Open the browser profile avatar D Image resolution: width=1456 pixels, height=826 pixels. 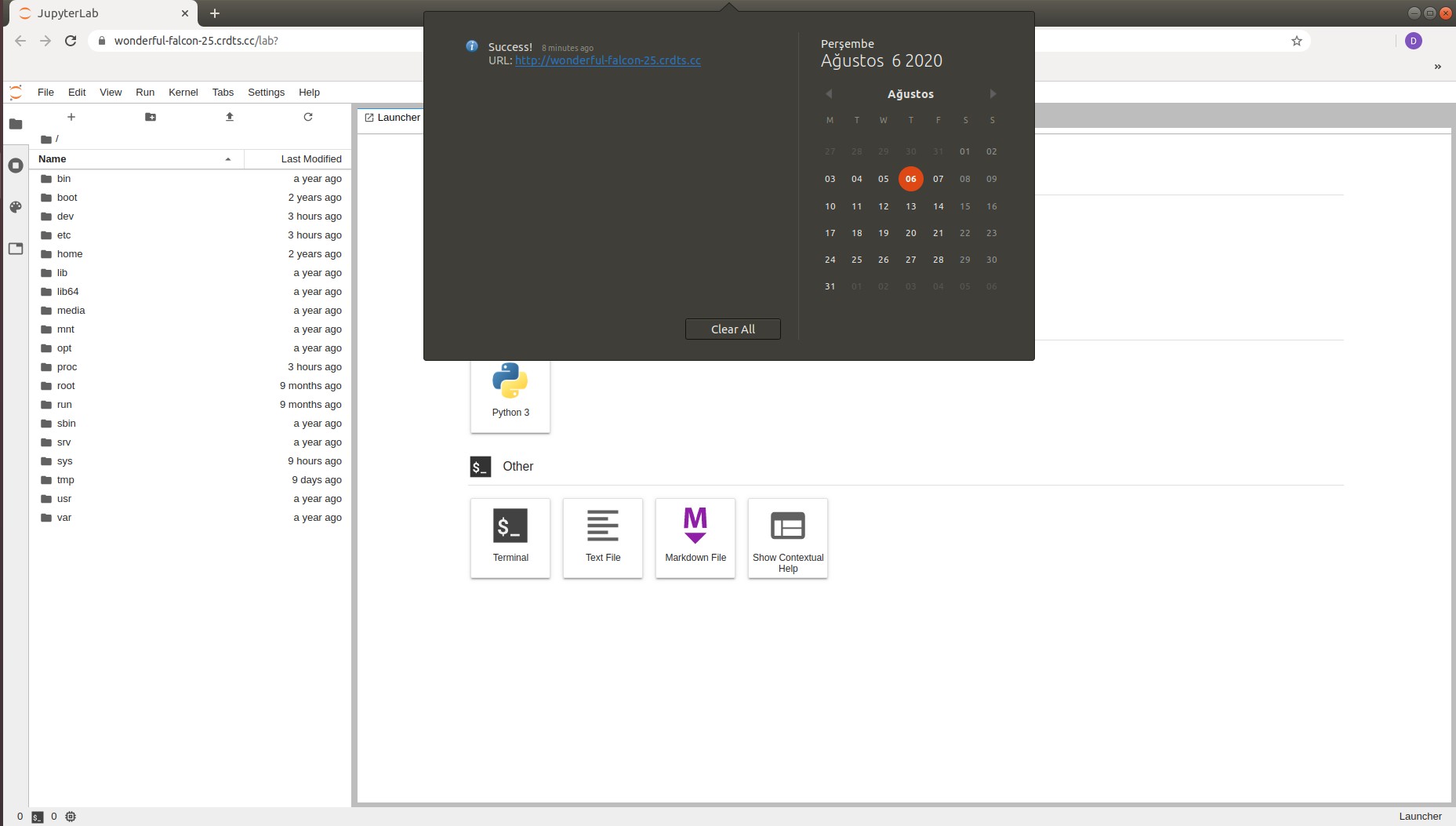click(1414, 41)
